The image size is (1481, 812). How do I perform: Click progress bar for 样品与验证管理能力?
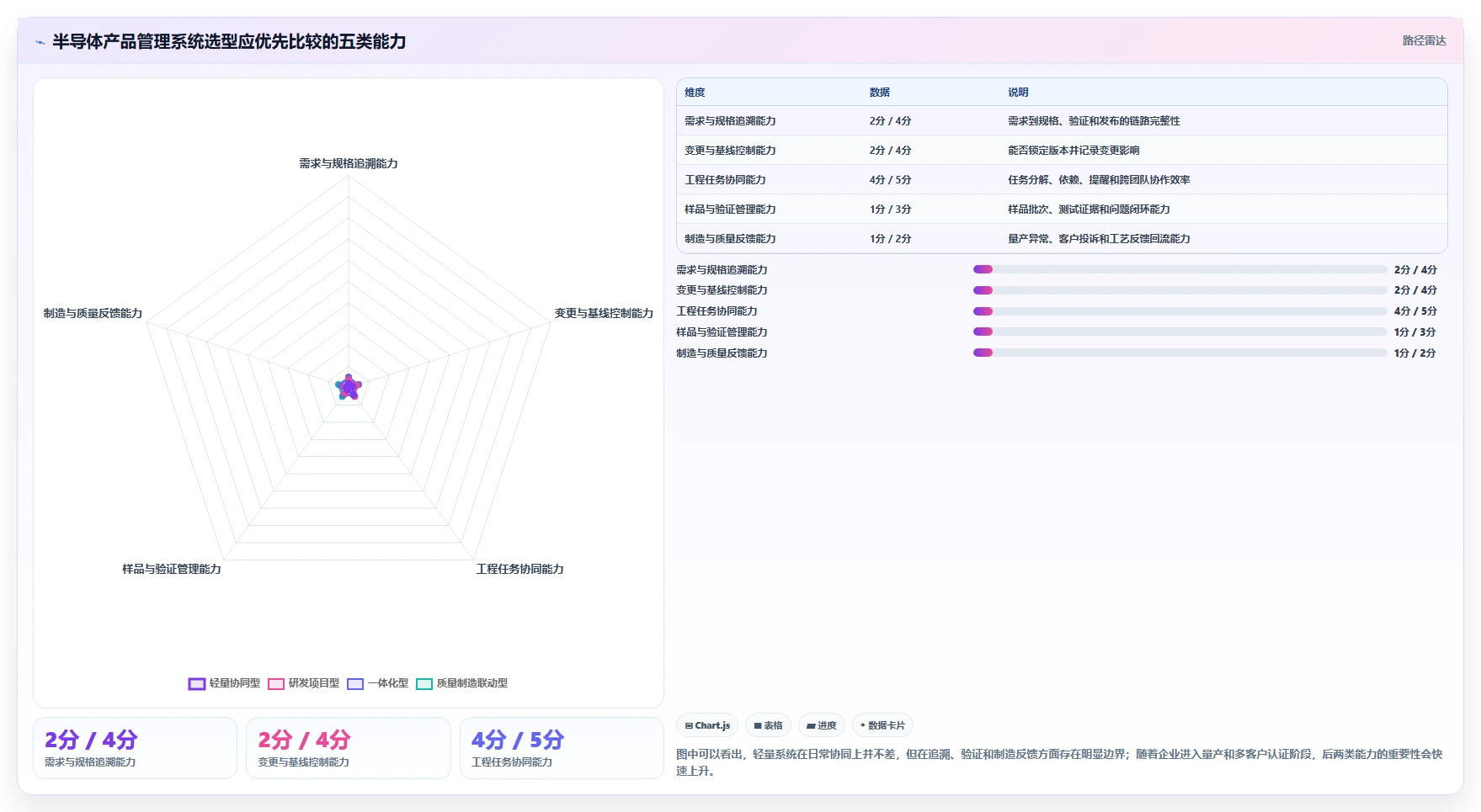point(1180,332)
